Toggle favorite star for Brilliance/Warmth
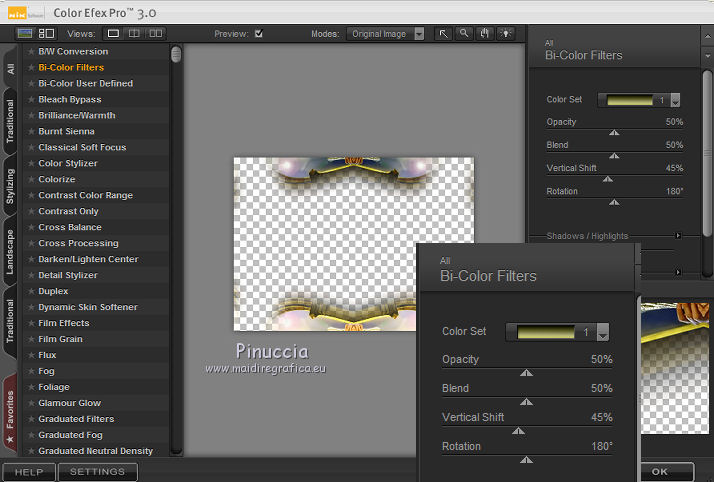 point(31,116)
